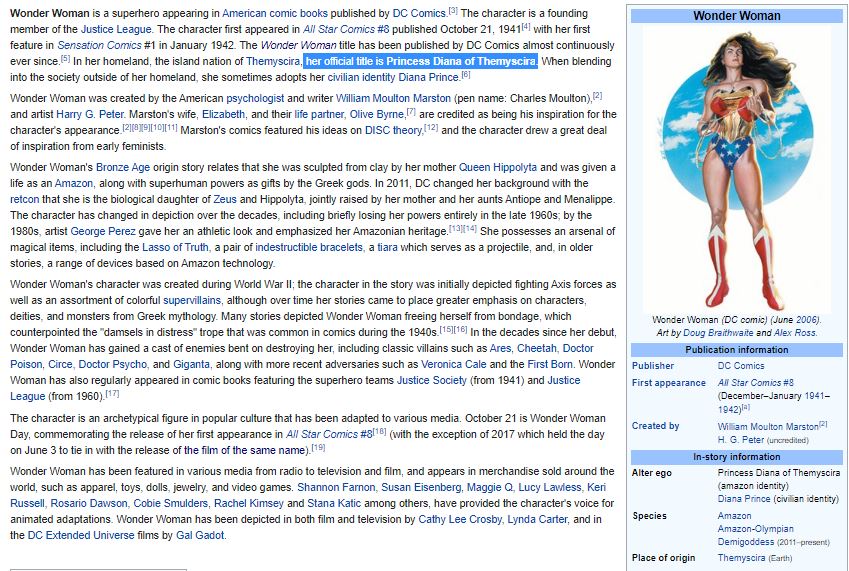Open the Ares villain link
This screenshot has height=571, width=849.
pos(500,348)
